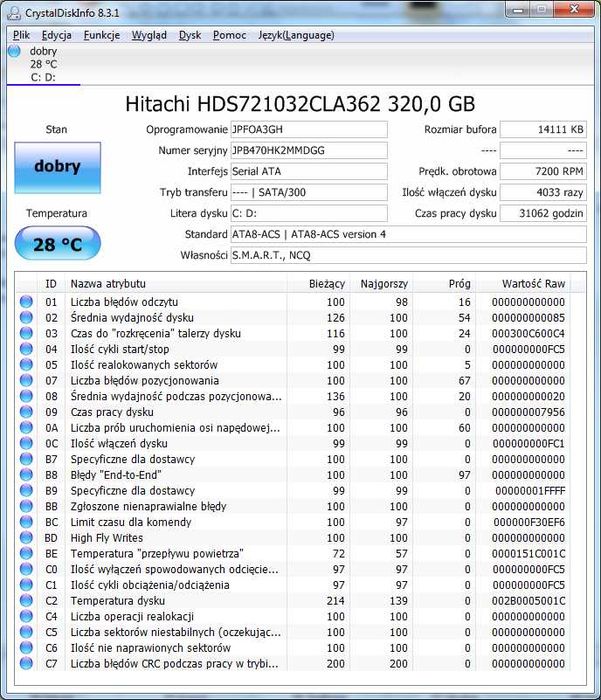Open the Dysk menu
Screen dimensions: 601x700
point(190,35)
